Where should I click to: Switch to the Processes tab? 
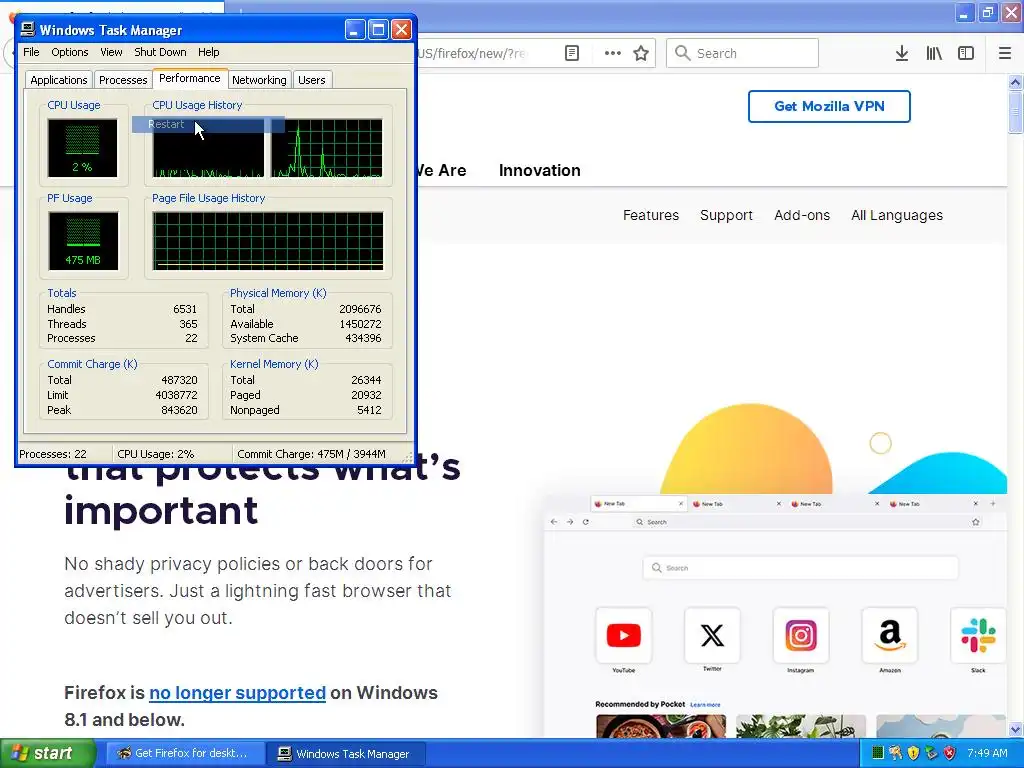[x=123, y=80]
